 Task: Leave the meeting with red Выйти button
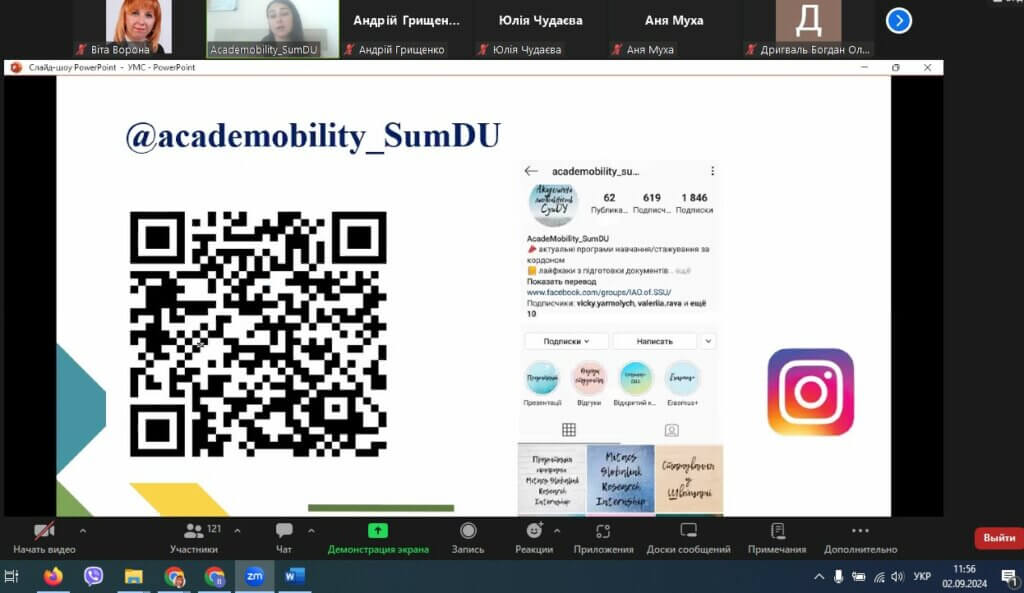tap(999, 538)
